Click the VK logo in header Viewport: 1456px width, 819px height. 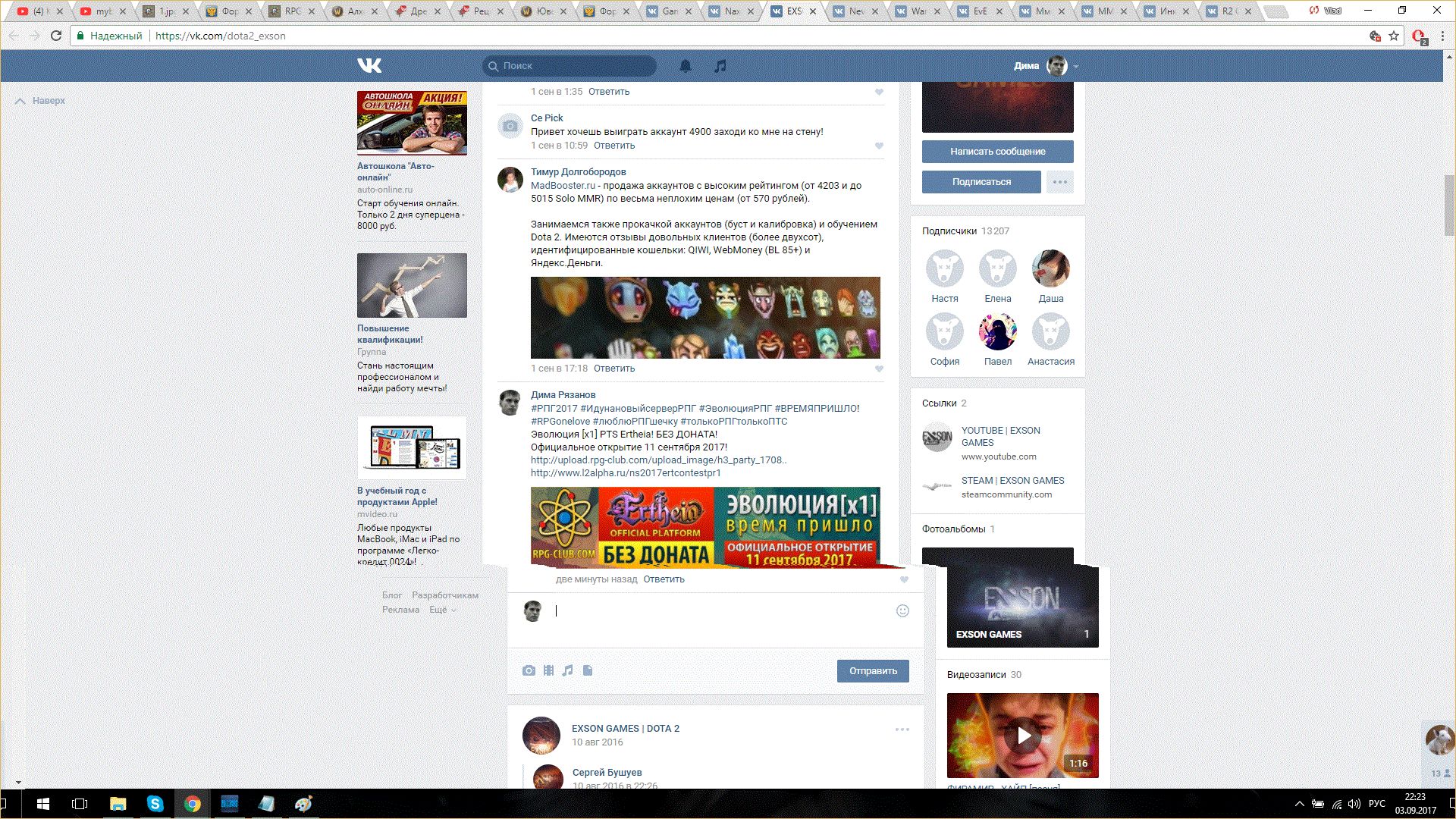coord(369,66)
